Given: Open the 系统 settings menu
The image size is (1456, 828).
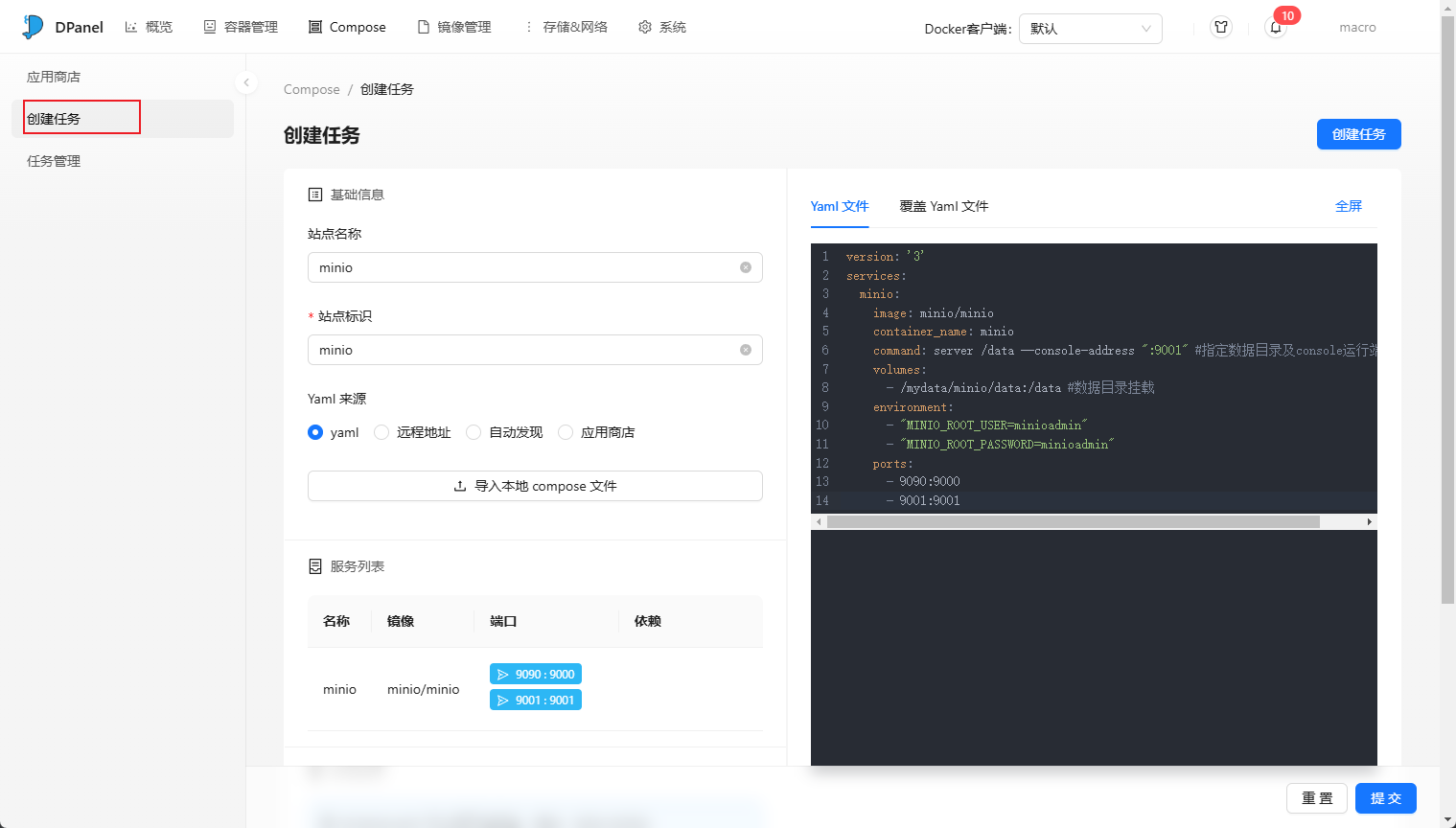Looking at the screenshot, I should (x=662, y=27).
